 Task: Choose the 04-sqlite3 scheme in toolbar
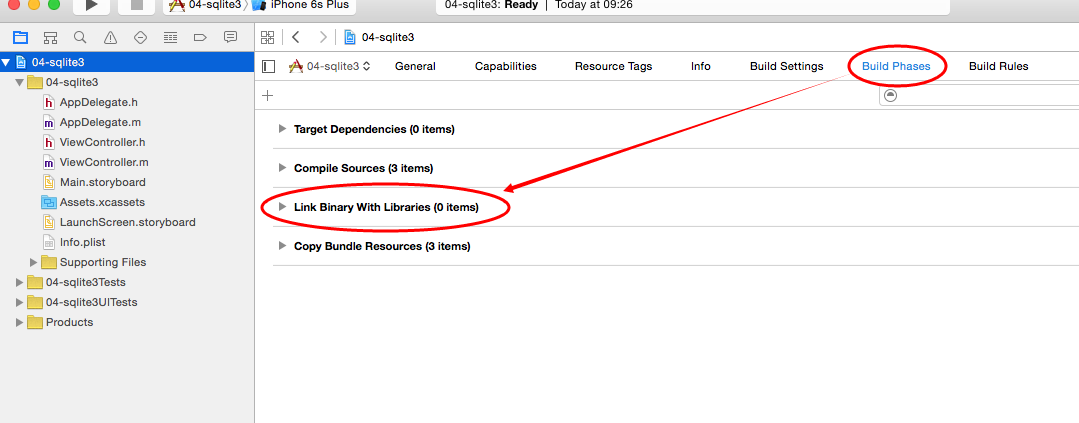point(205,6)
